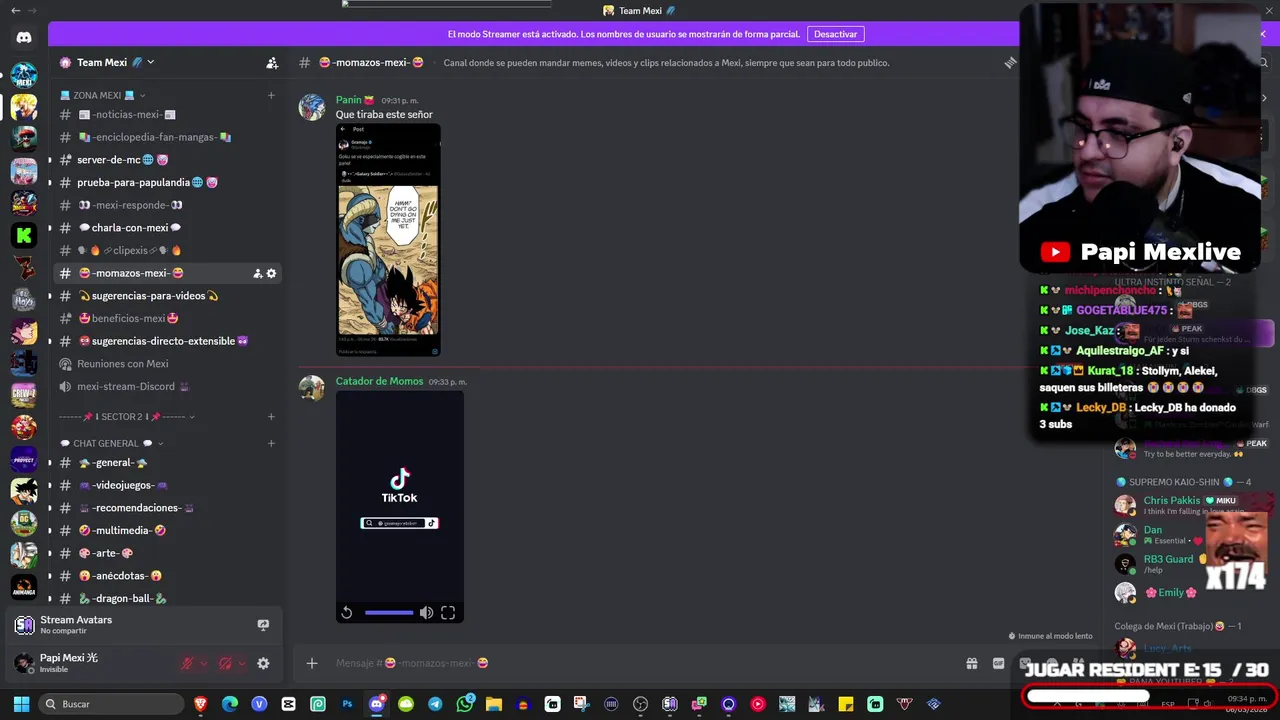The height and width of the screenshot is (720, 1280).
Task: Create channel in ZONA MEXI category
Action: [271, 95]
